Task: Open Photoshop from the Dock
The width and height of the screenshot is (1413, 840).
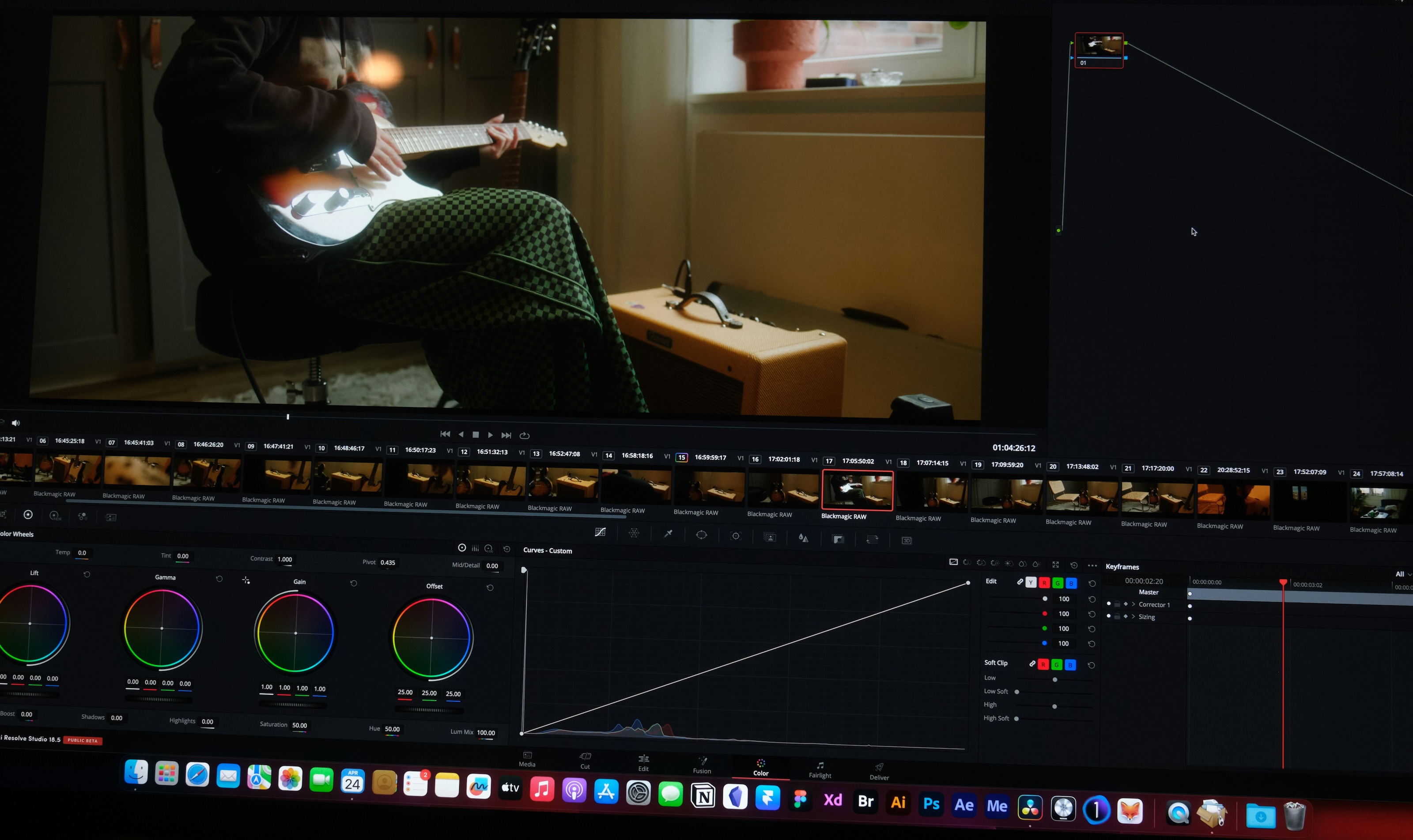Action: pos(931,804)
